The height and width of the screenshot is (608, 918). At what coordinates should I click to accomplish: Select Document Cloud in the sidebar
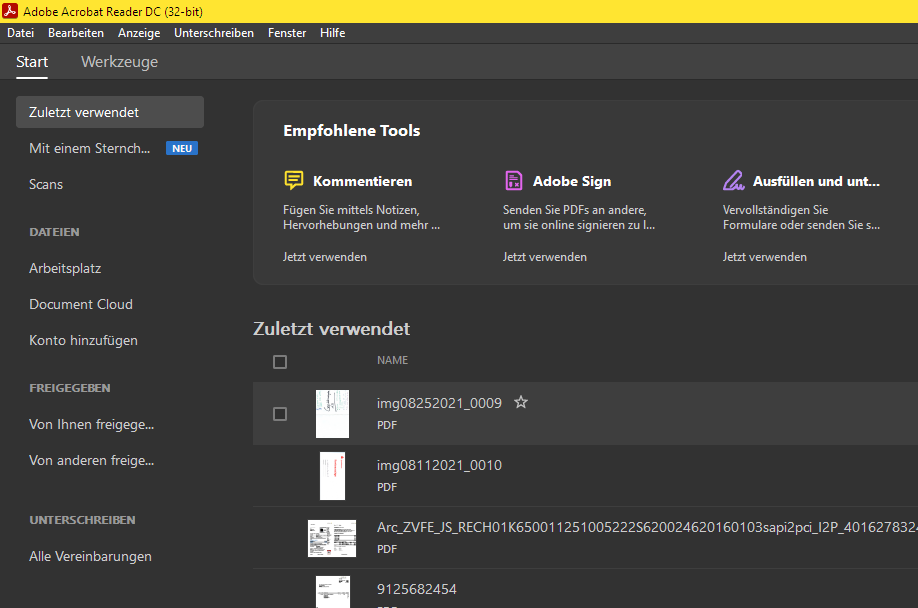tap(81, 304)
